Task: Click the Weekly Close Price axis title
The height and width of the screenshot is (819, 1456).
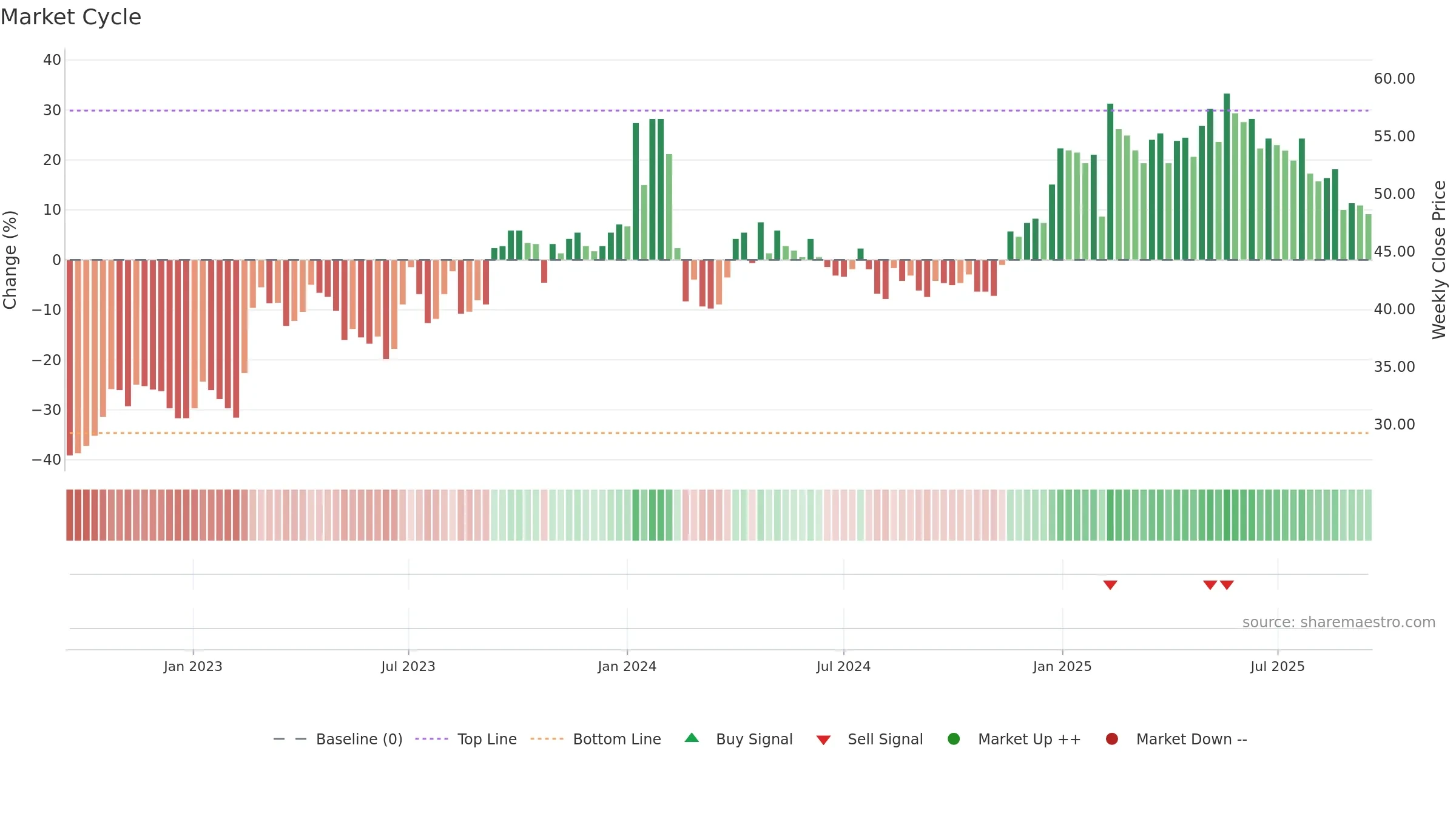Action: tap(1439, 260)
